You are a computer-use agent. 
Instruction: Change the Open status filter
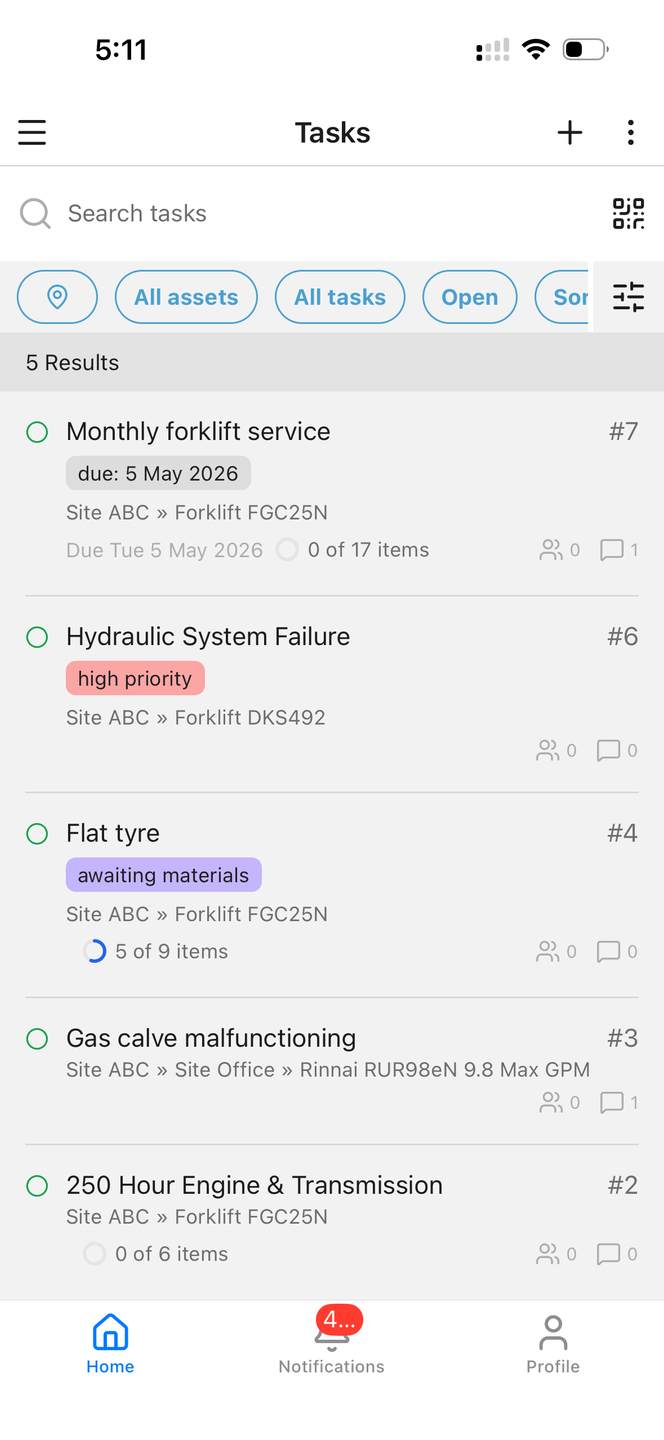coord(469,297)
